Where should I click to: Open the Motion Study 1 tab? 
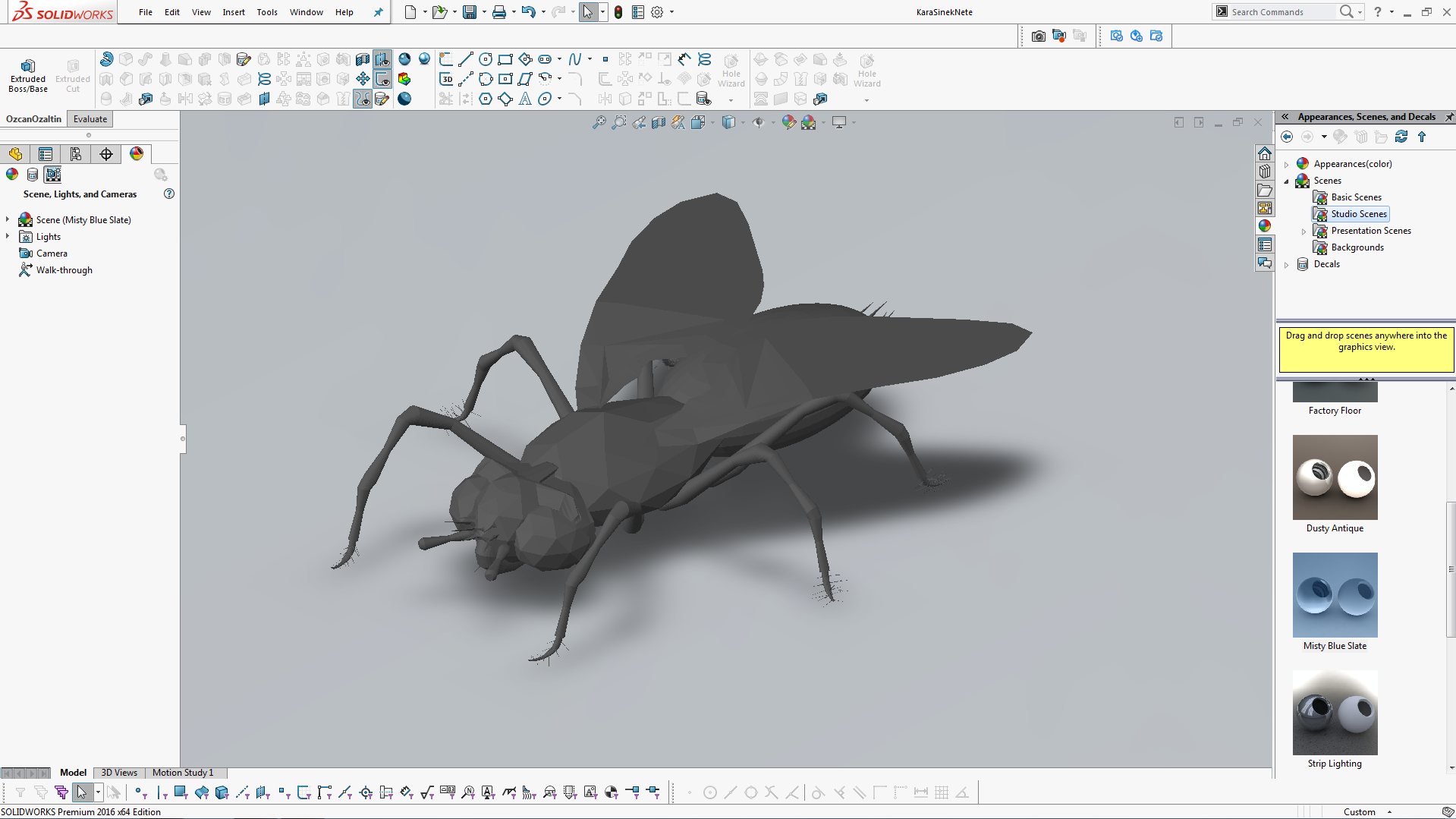(183, 773)
